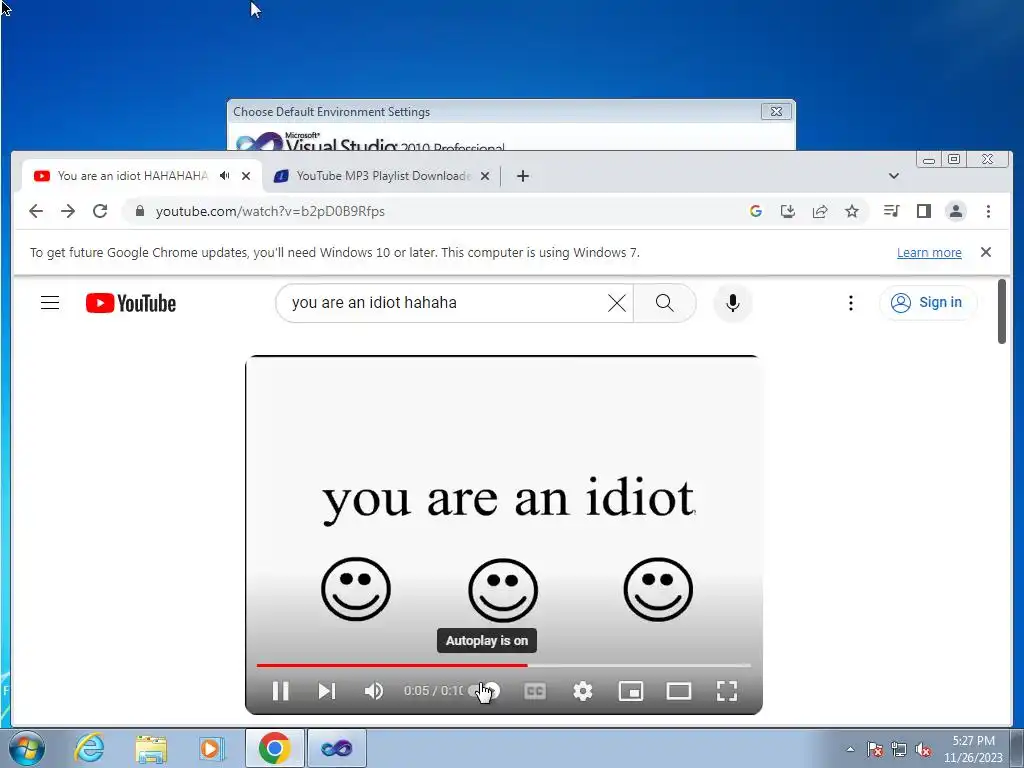
Task: Install the YouTube app icon
Action: tap(788, 211)
